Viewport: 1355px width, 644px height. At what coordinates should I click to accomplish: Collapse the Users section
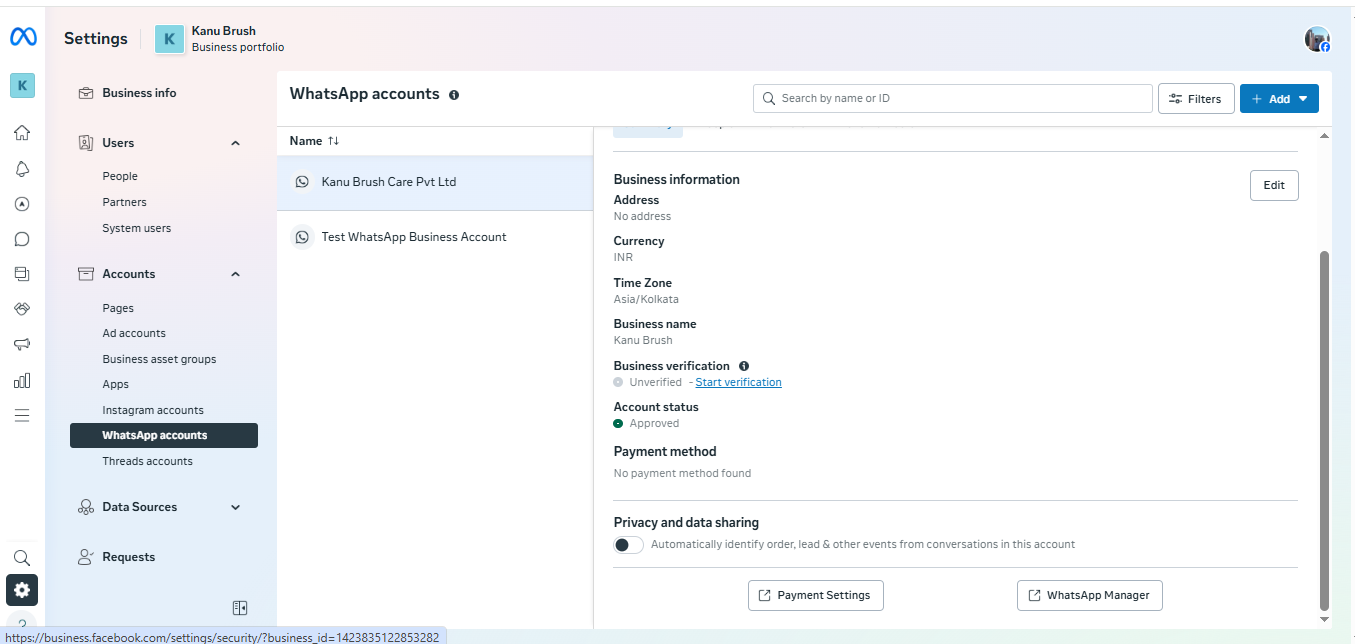coord(236,143)
